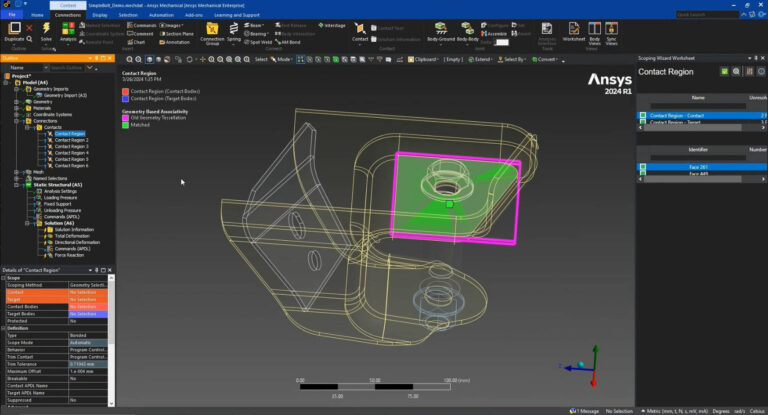Switch to the Display ribbon tab
This screenshot has height=415, width=768.
pyautogui.click(x=100, y=15)
